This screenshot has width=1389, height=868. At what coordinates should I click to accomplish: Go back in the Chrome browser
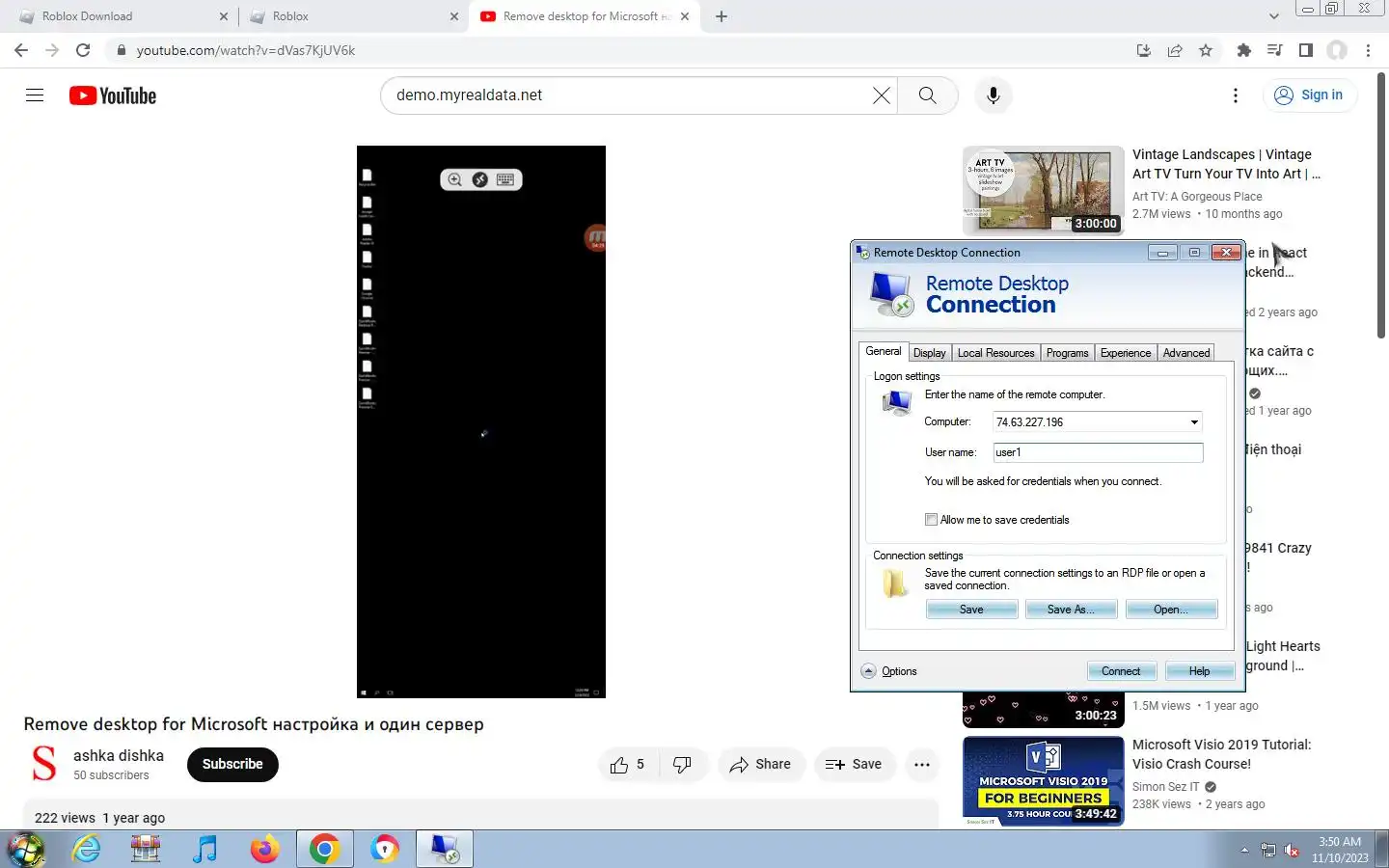click(x=21, y=50)
